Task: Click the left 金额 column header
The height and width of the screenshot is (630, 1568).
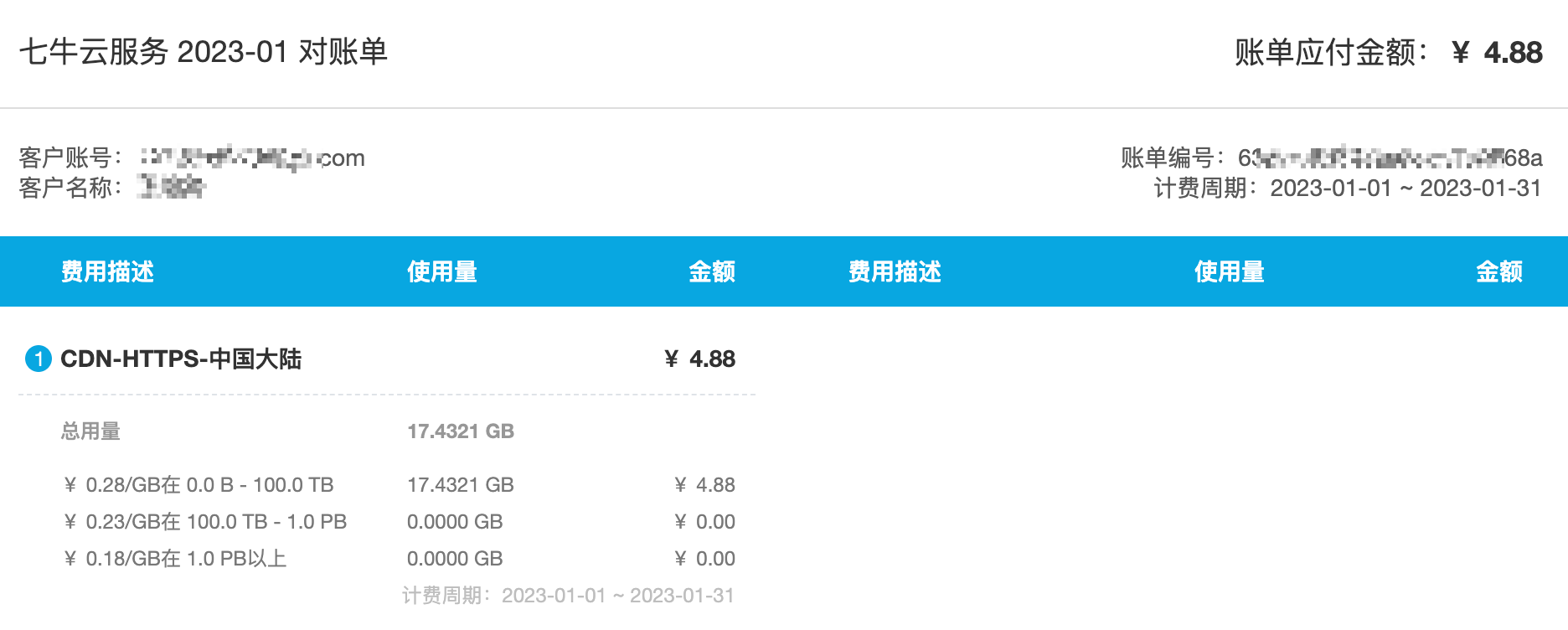Action: [712, 271]
